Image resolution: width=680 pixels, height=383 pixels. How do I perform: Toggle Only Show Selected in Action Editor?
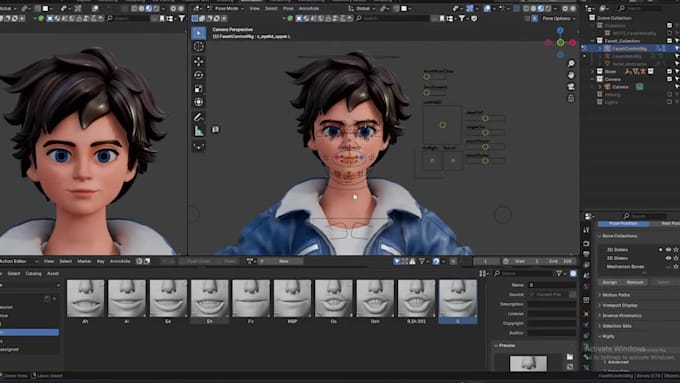[397, 261]
